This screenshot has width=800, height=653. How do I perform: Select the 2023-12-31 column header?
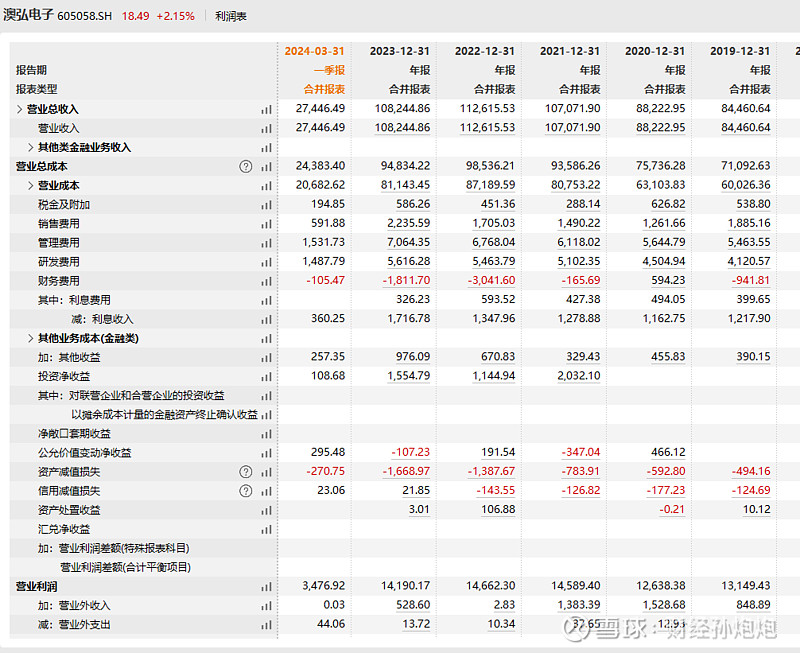pos(399,51)
